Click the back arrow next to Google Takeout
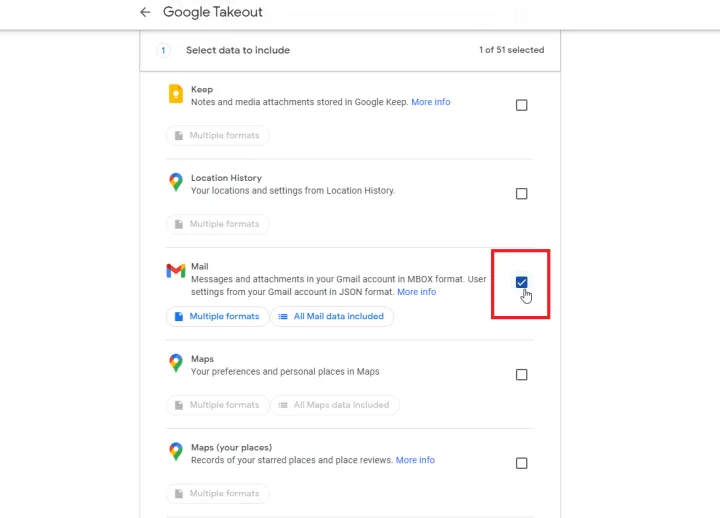 coord(145,12)
